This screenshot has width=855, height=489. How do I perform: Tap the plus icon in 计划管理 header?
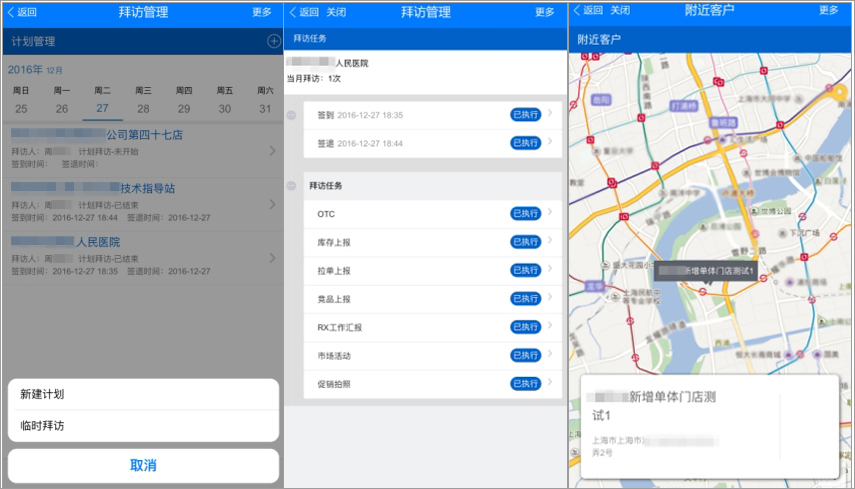274,41
